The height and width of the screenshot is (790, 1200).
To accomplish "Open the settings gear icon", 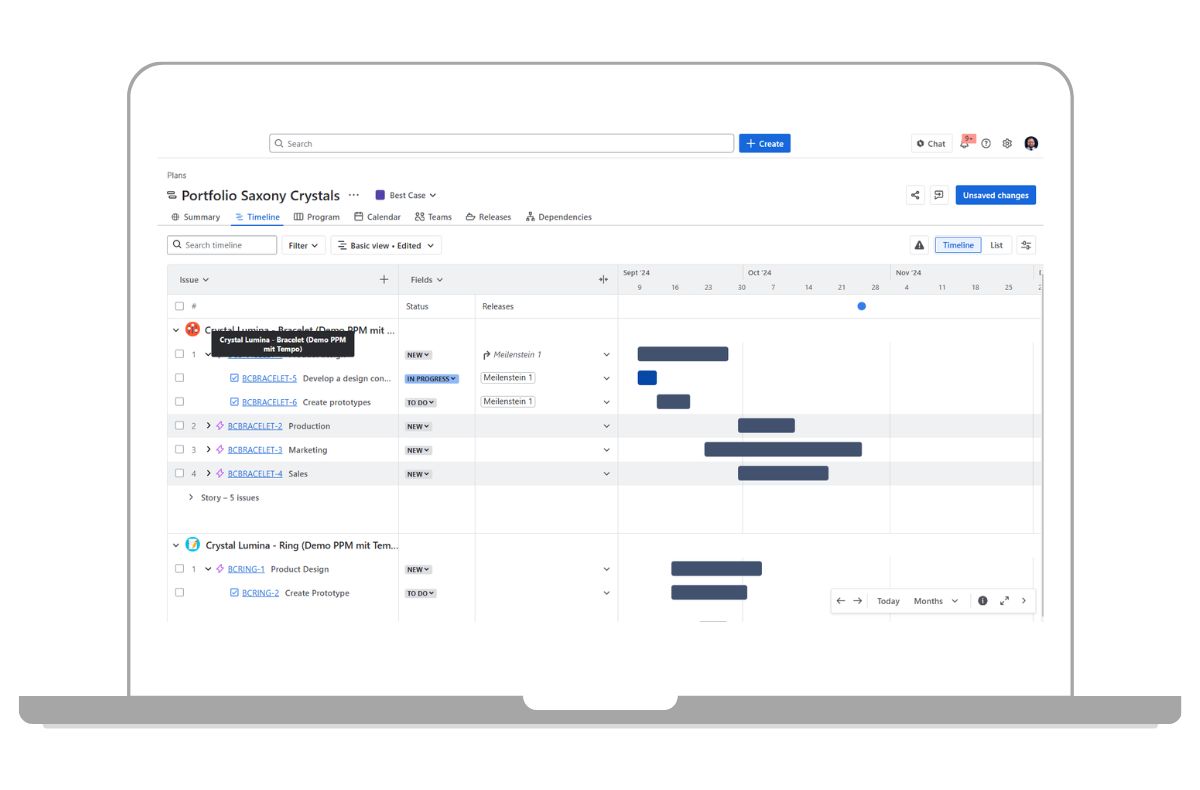I will pos(1007,144).
